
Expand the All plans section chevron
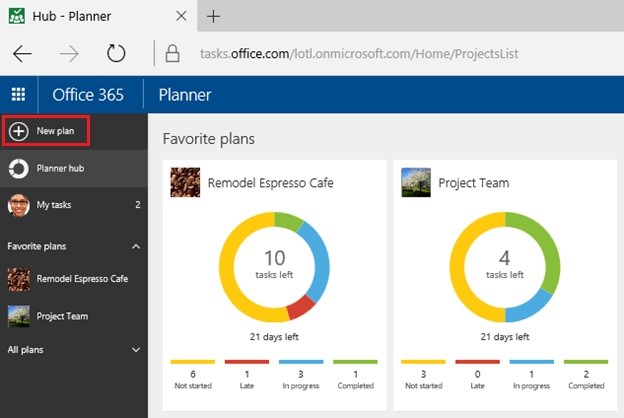pyautogui.click(x=136, y=350)
